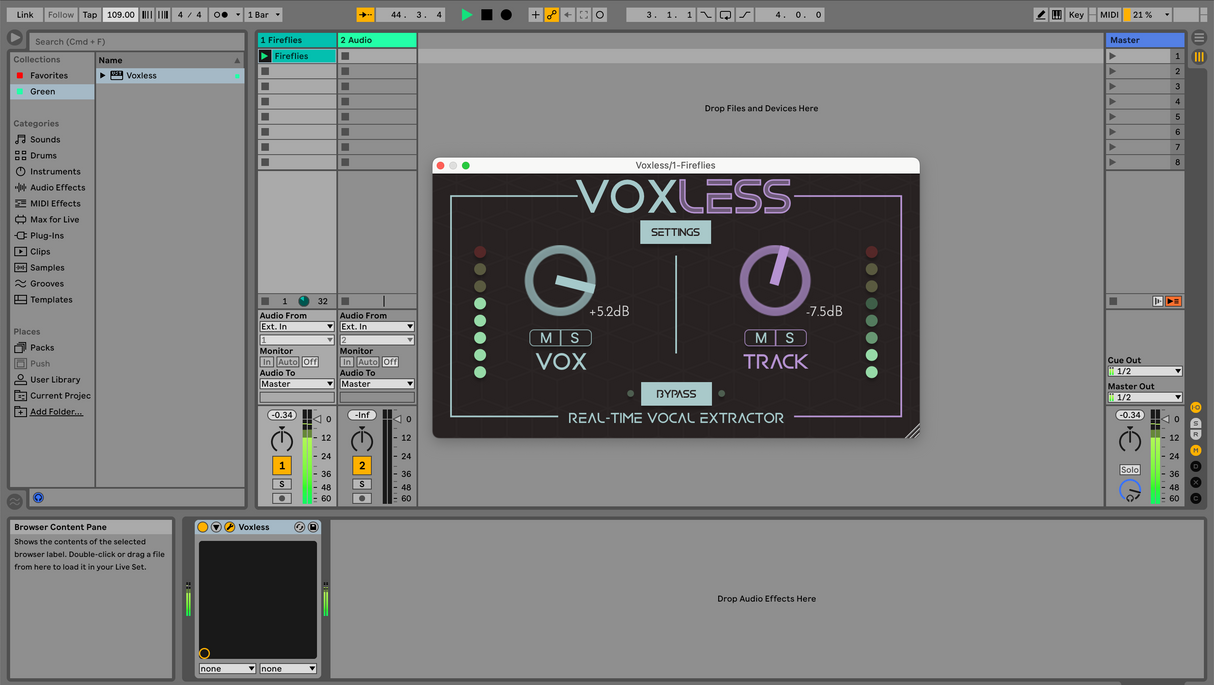Click the VOX gain knob
This screenshot has width=1214, height=685.
point(560,280)
